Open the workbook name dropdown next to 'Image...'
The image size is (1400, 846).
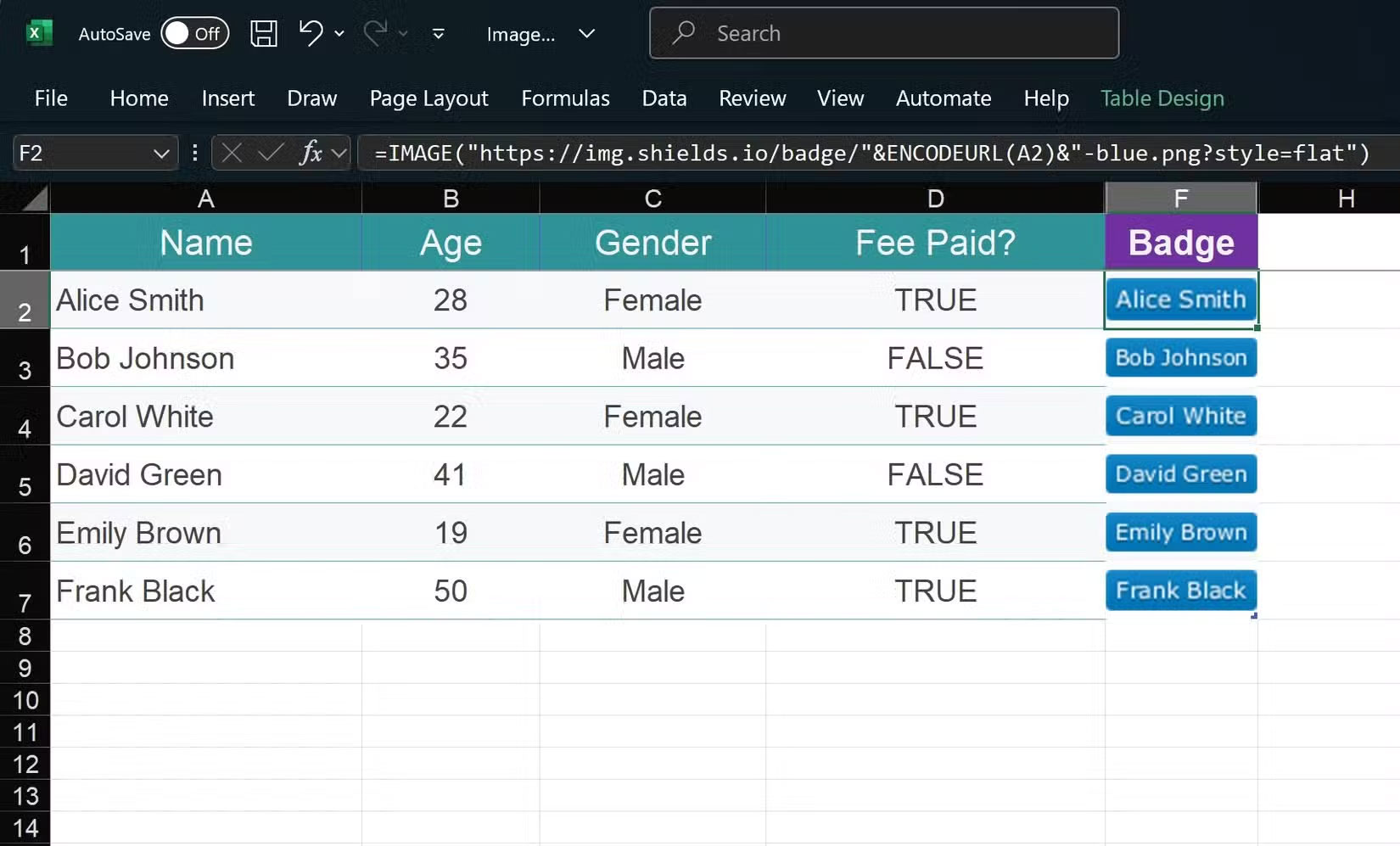coord(586,35)
